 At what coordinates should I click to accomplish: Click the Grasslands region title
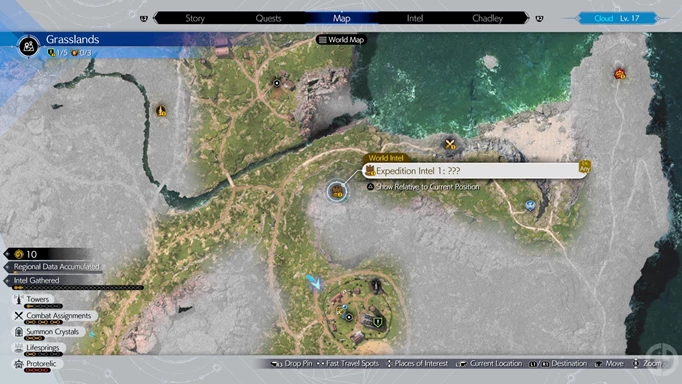pyautogui.click(x=72, y=39)
